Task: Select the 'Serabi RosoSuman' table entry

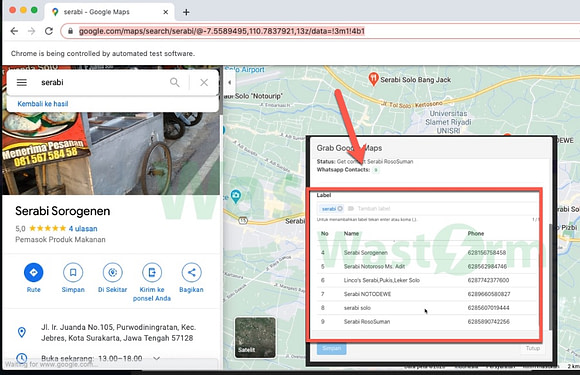Action: click(x=367, y=322)
